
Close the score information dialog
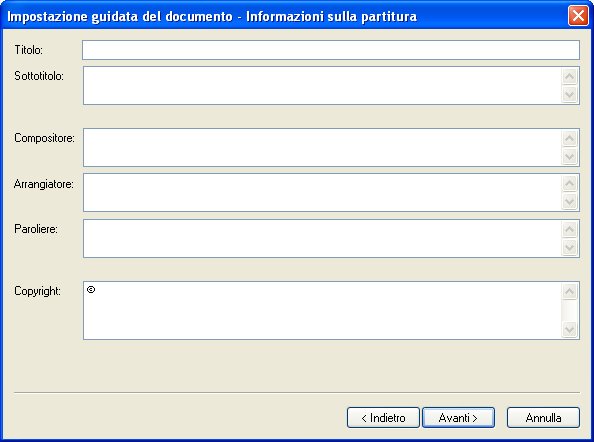coord(578,16)
